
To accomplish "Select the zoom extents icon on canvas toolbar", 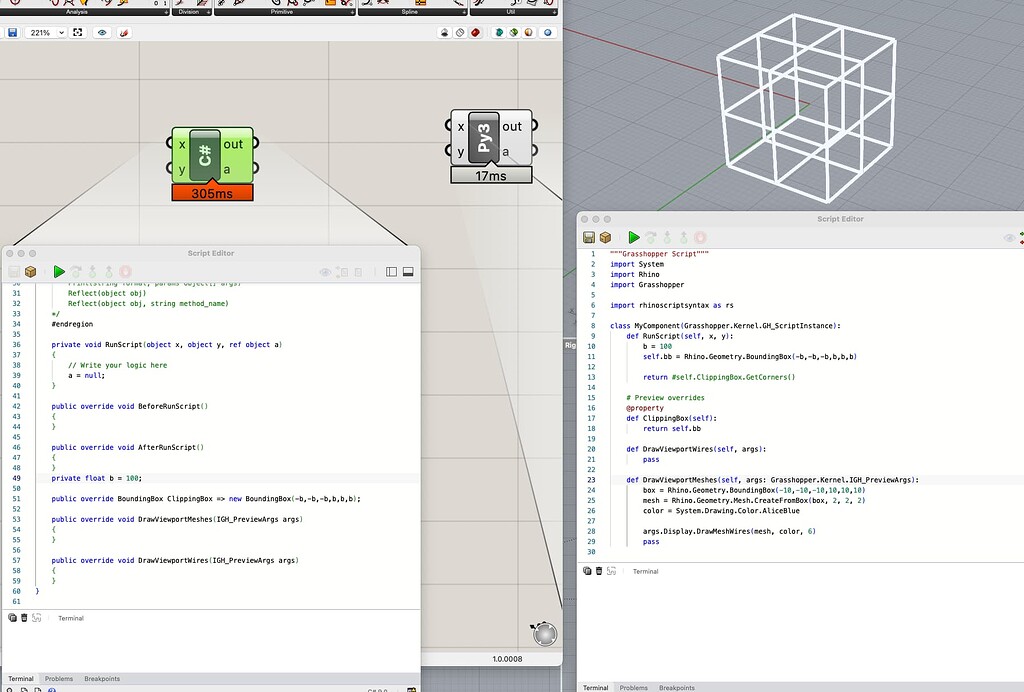I will click(x=77, y=32).
